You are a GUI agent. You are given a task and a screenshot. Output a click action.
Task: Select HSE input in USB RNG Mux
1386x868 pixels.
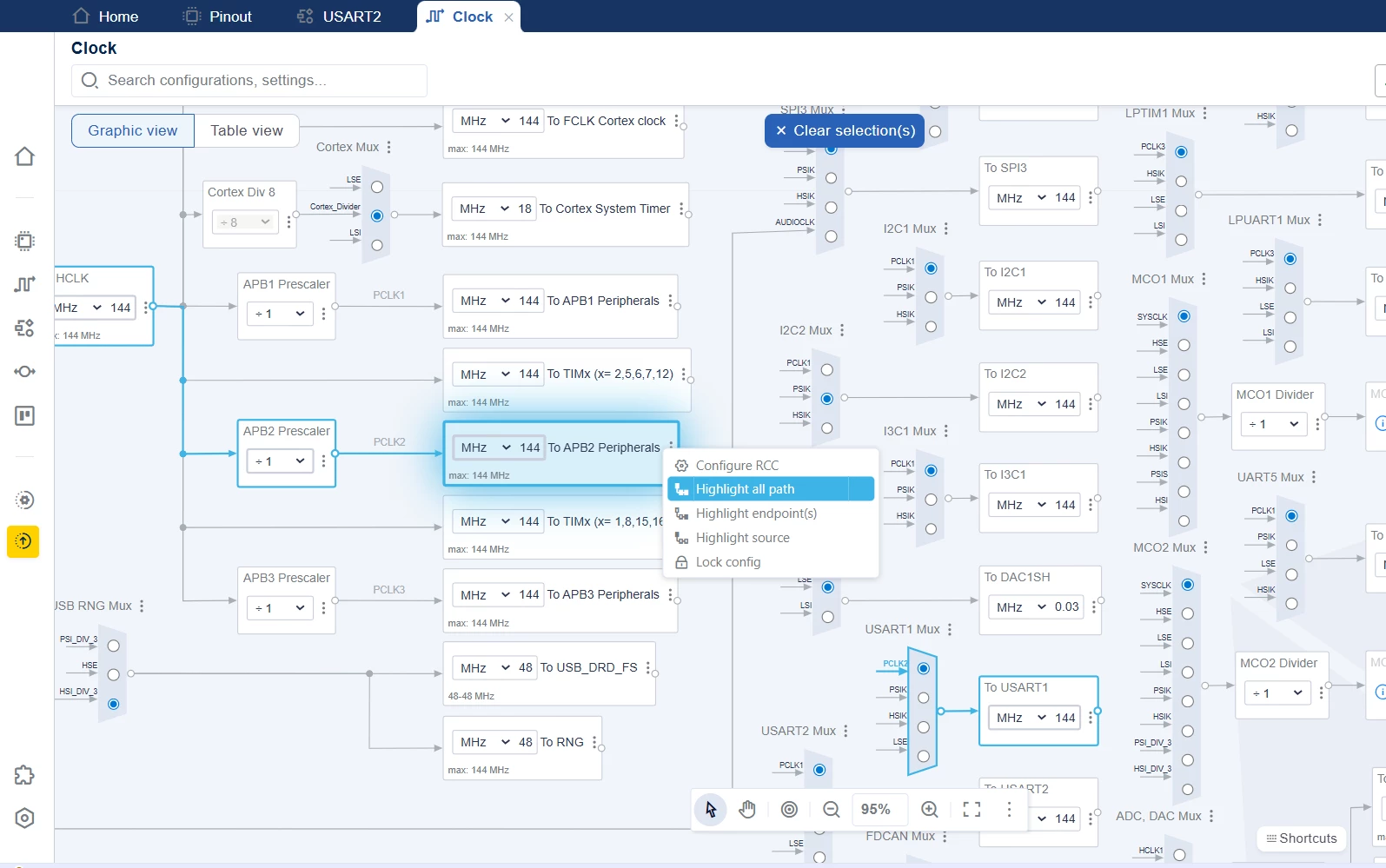tap(114, 674)
